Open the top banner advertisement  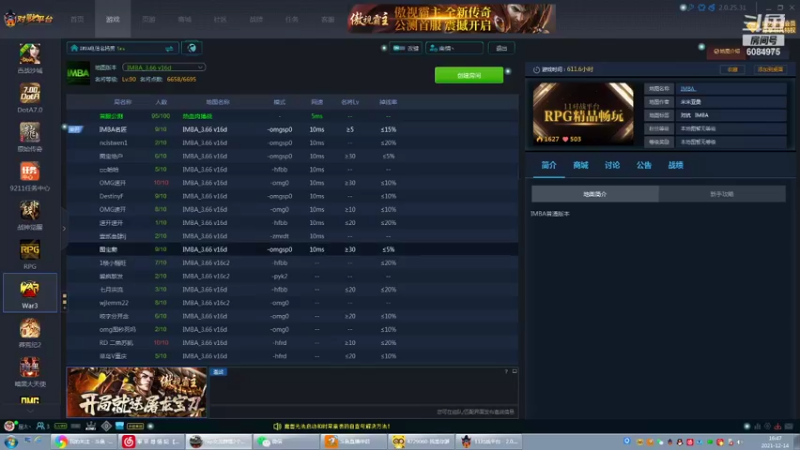(x=452, y=19)
